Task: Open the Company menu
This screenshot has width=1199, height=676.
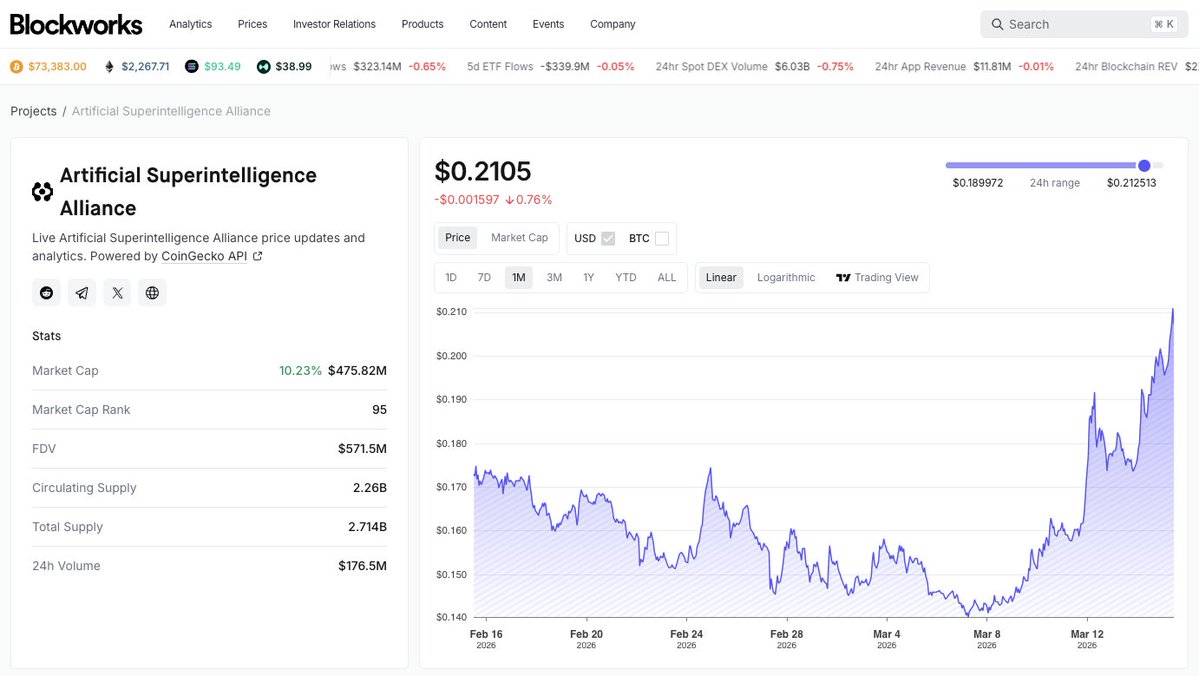Action: (612, 24)
